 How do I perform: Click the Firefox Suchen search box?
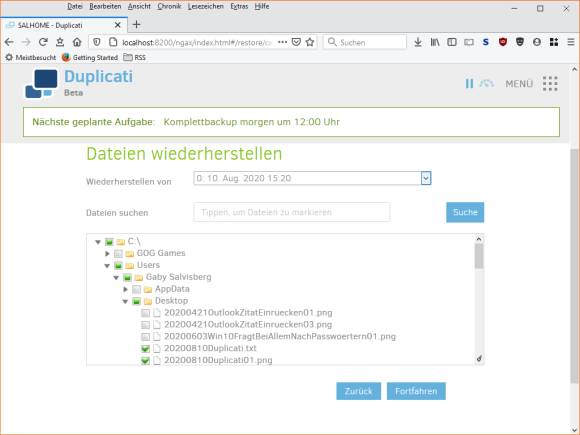coord(365,42)
